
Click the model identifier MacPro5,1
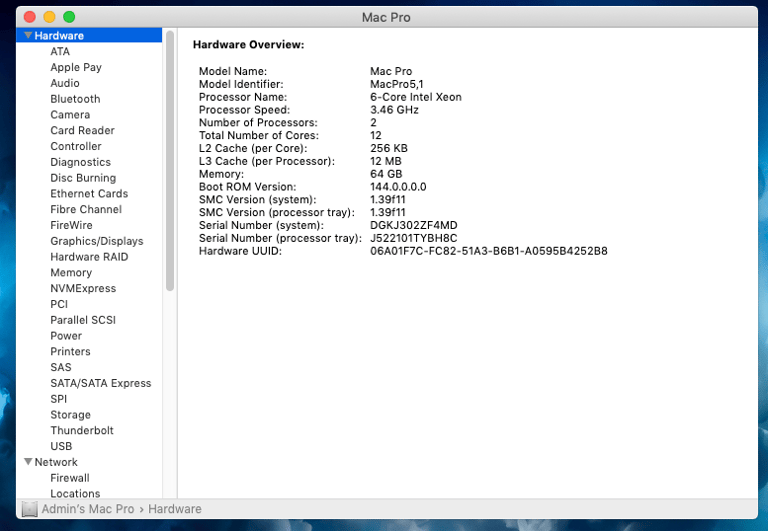pyautogui.click(x=396, y=84)
